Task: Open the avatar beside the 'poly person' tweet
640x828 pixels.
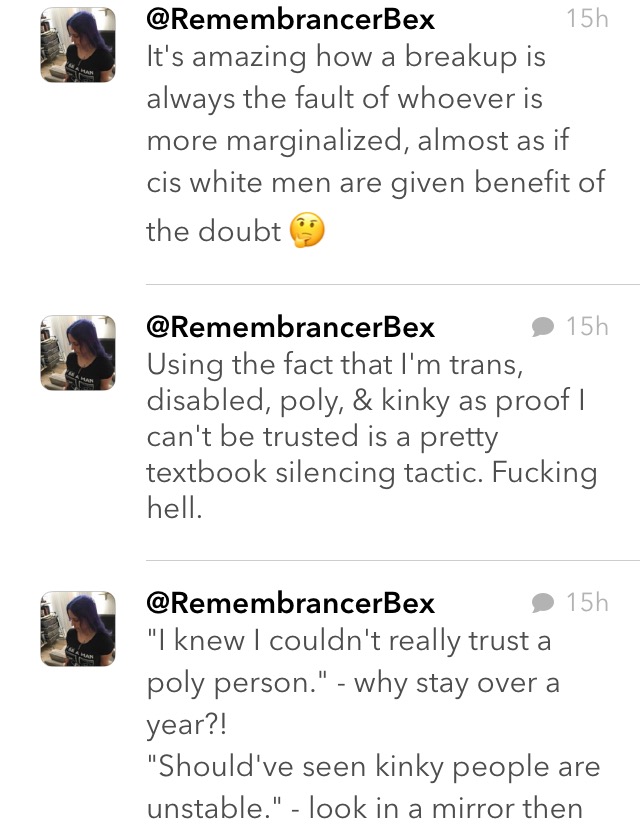Action: click(x=78, y=628)
